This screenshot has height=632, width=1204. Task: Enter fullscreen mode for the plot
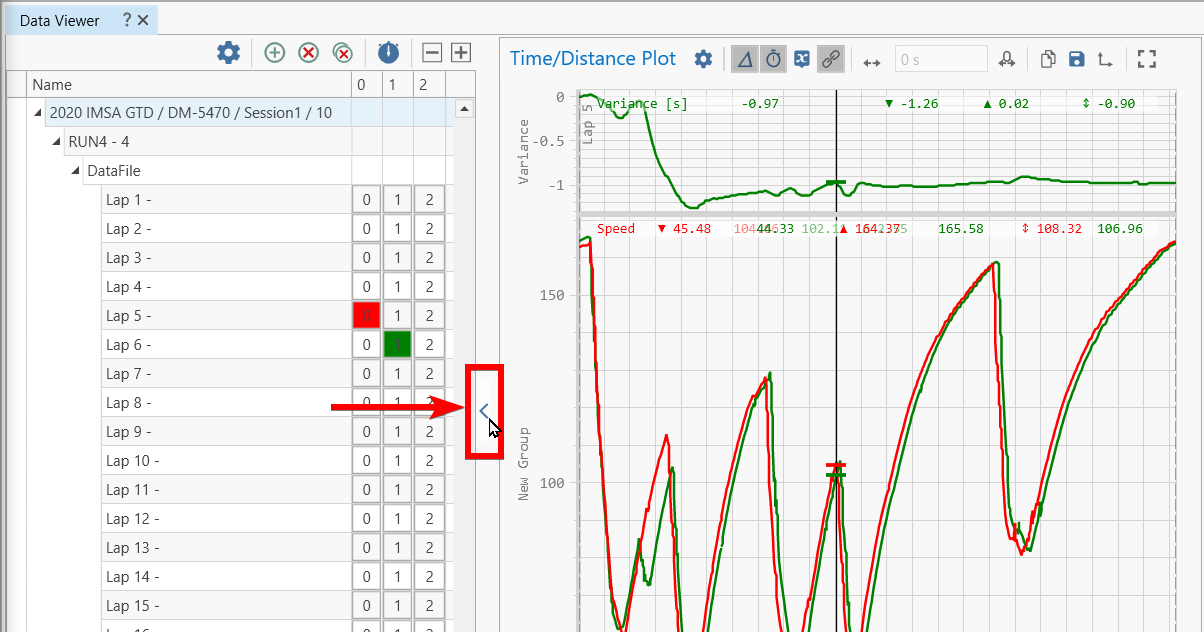tap(1146, 60)
